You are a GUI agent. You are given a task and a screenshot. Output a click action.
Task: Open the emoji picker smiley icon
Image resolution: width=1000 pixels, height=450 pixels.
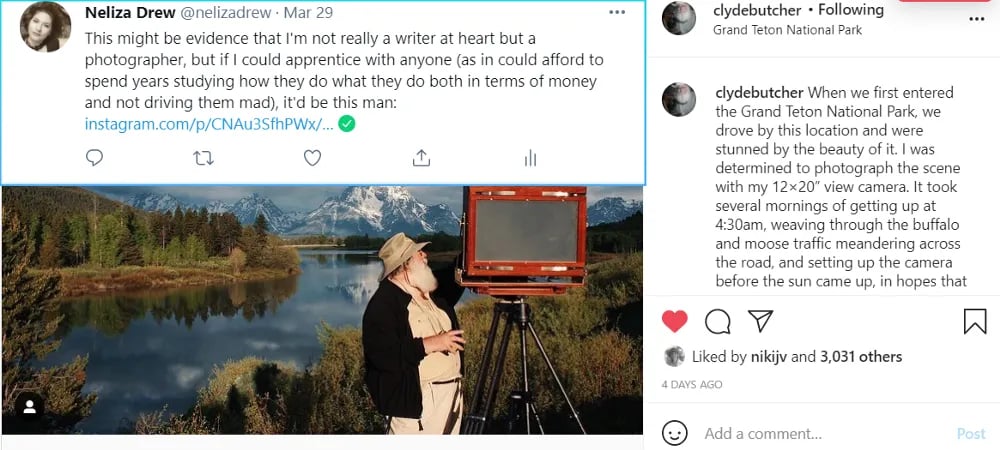pyautogui.click(x=674, y=433)
